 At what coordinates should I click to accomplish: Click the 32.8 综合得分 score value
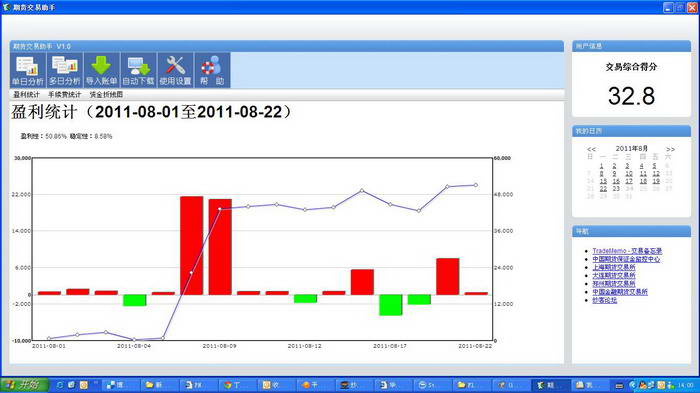(631, 96)
